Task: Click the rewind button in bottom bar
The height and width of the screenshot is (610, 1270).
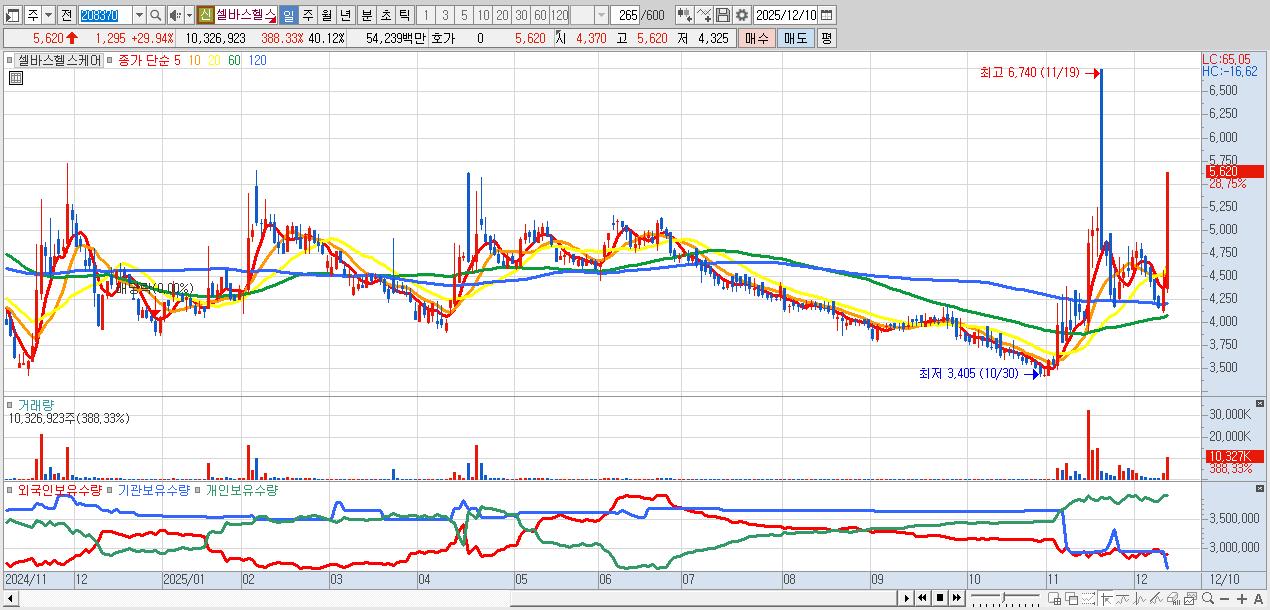Action: tap(922, 598)
